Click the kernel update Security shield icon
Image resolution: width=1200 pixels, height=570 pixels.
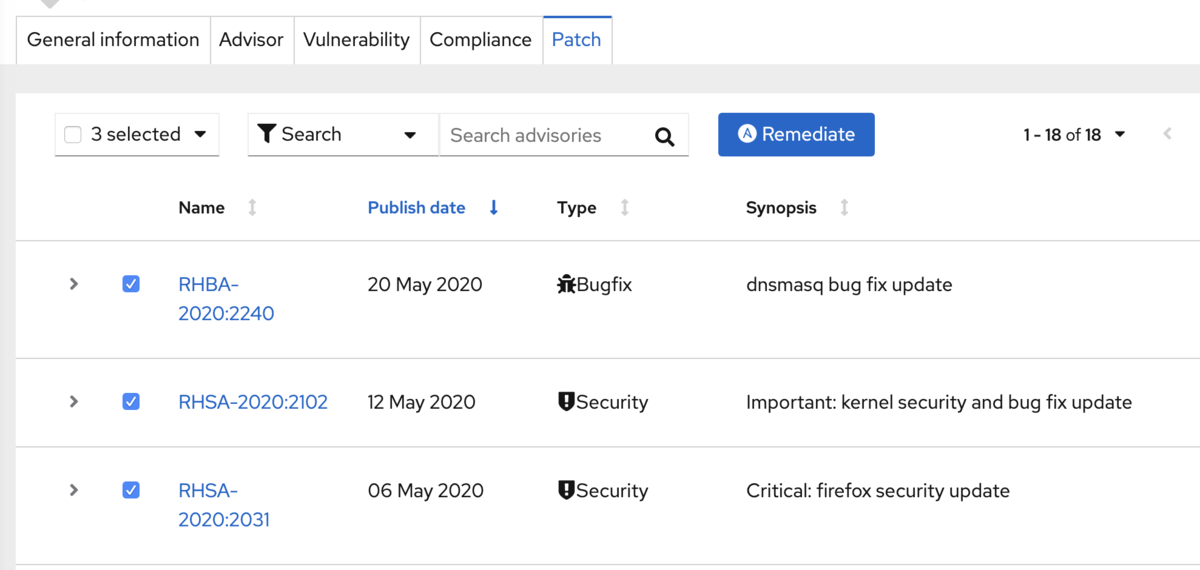point(566,402)
